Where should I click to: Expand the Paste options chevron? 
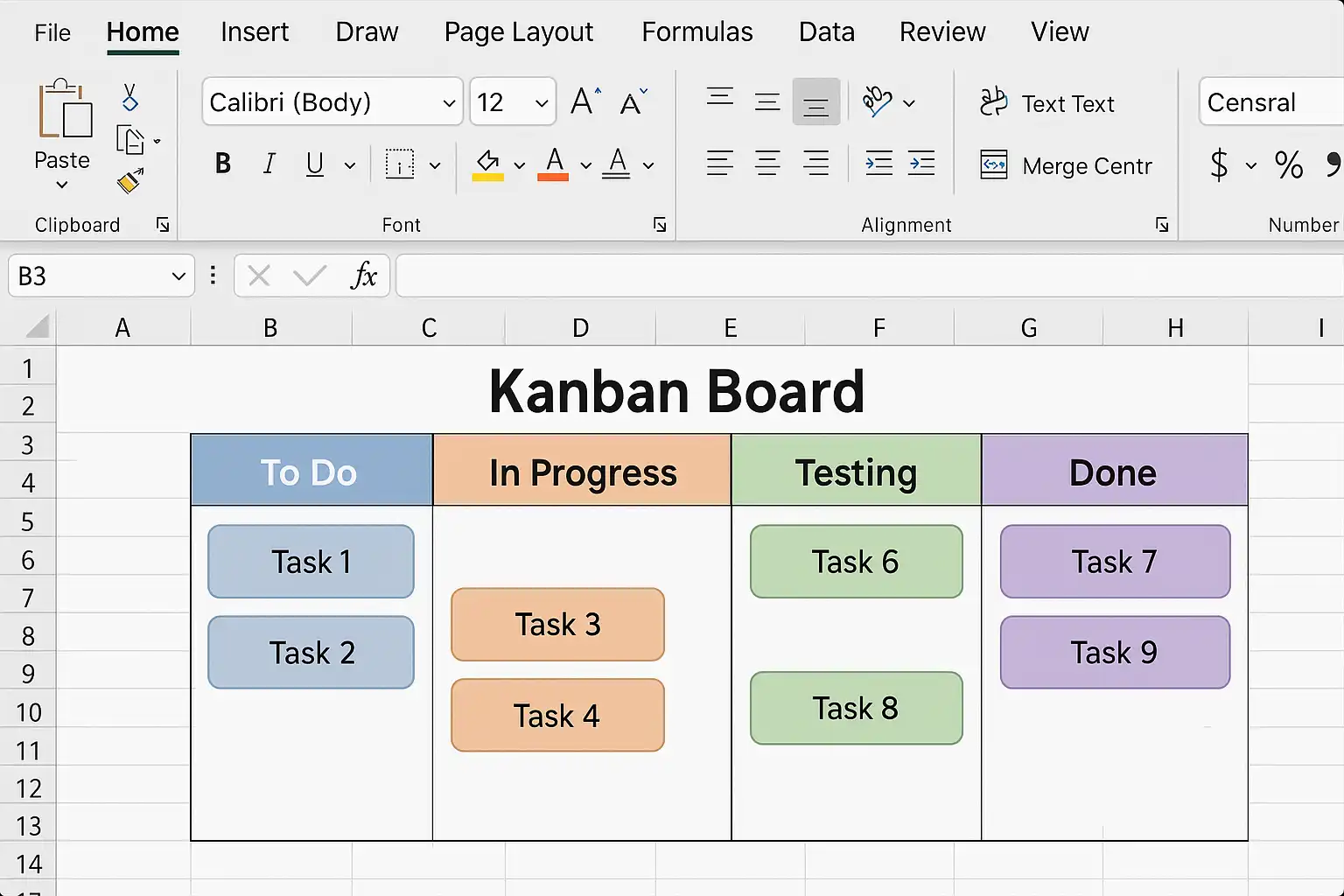(x=61, y=185)
